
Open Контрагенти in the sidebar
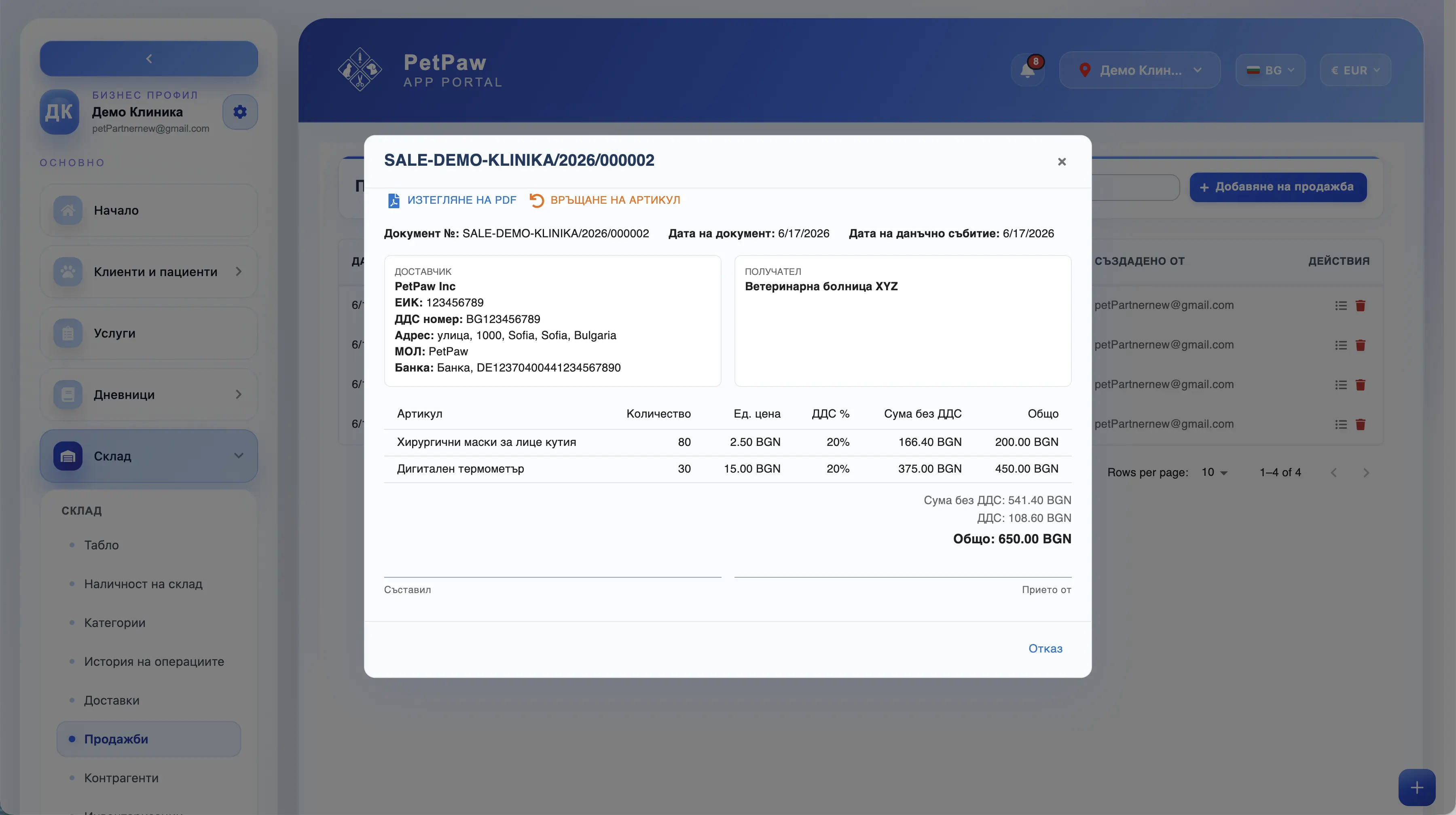tap(121, 778)
